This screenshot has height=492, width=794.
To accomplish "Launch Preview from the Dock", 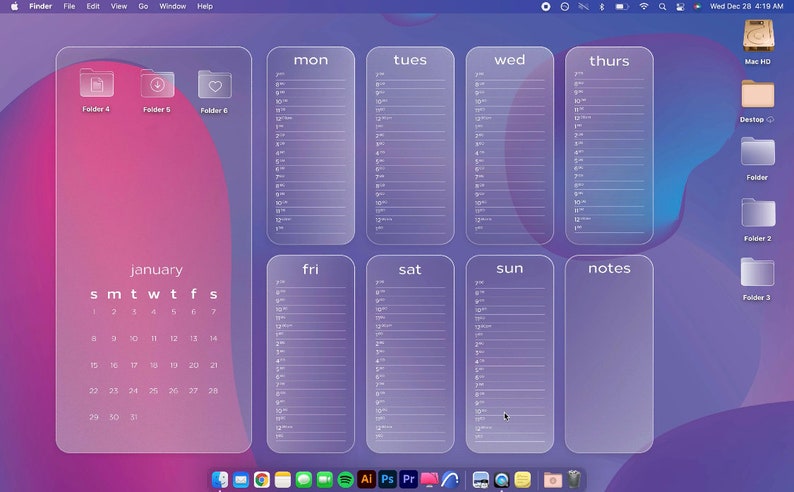I will tap(481, 479).
